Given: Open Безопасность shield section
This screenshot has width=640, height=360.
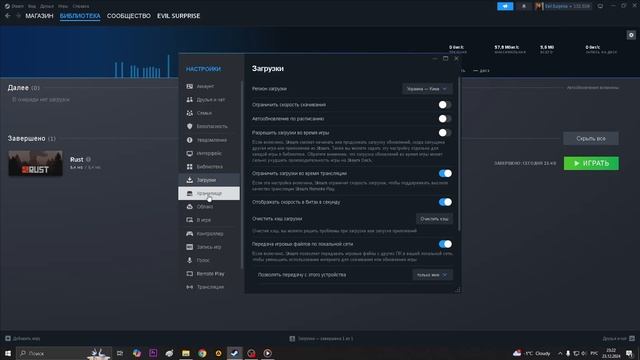Looking at the screenshot, I should [209, 127].
